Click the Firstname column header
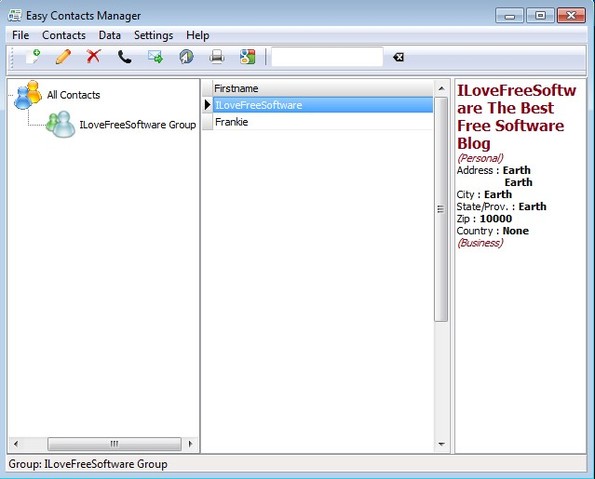595x479 pixels. [x=323, y=88]
